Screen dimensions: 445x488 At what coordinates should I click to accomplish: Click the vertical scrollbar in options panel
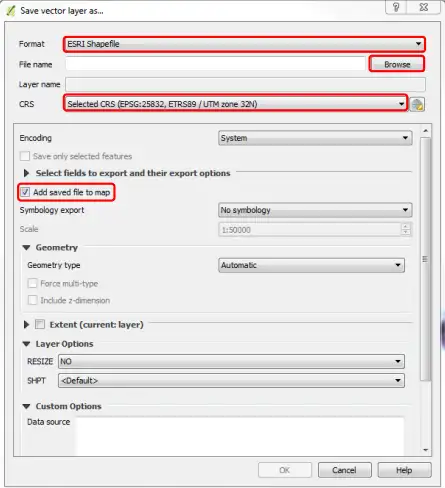pos(425,259)
